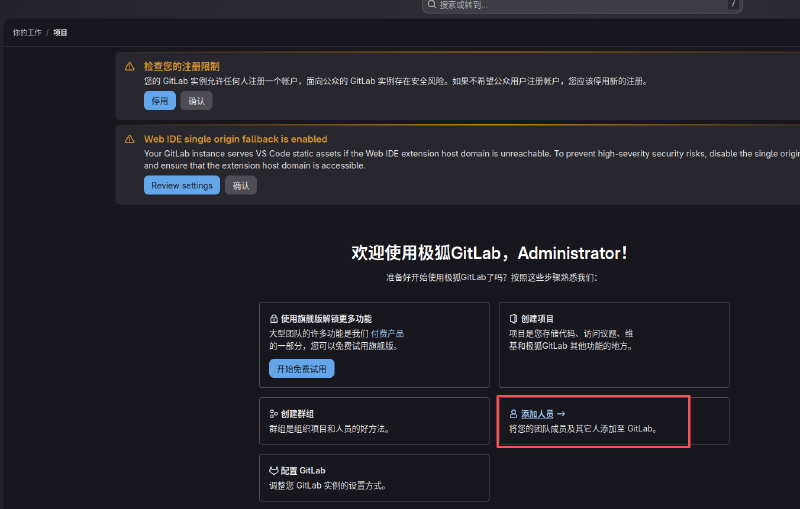
Task: Go to 你的工作 breadcrumb
Action: click(27, 33)
